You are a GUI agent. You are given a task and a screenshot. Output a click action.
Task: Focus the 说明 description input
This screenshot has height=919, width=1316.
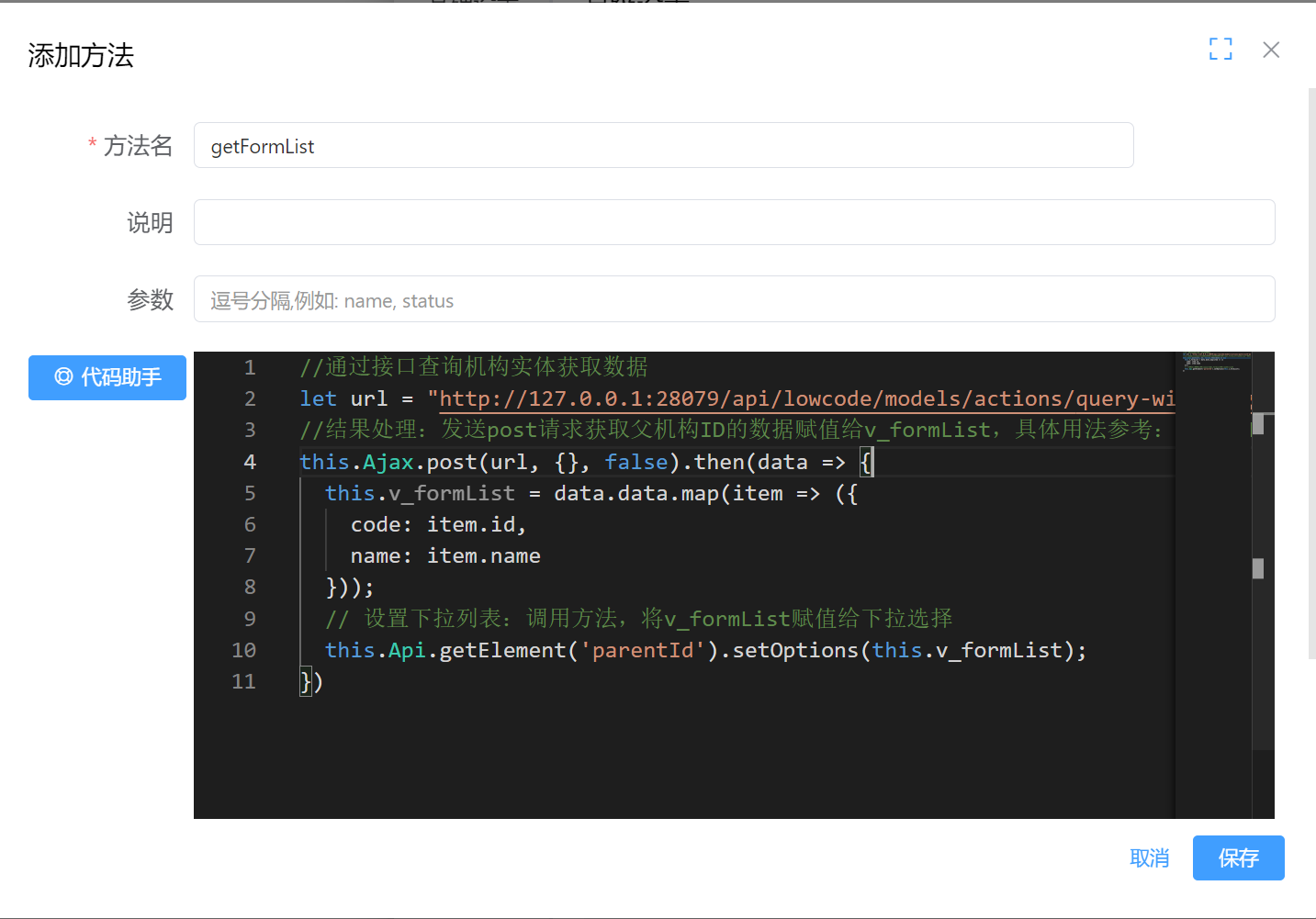(x=734, y=222)
